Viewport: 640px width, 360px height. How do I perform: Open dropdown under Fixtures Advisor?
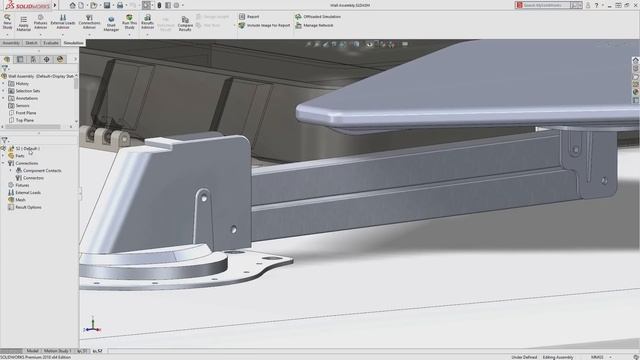pos(40,35)
